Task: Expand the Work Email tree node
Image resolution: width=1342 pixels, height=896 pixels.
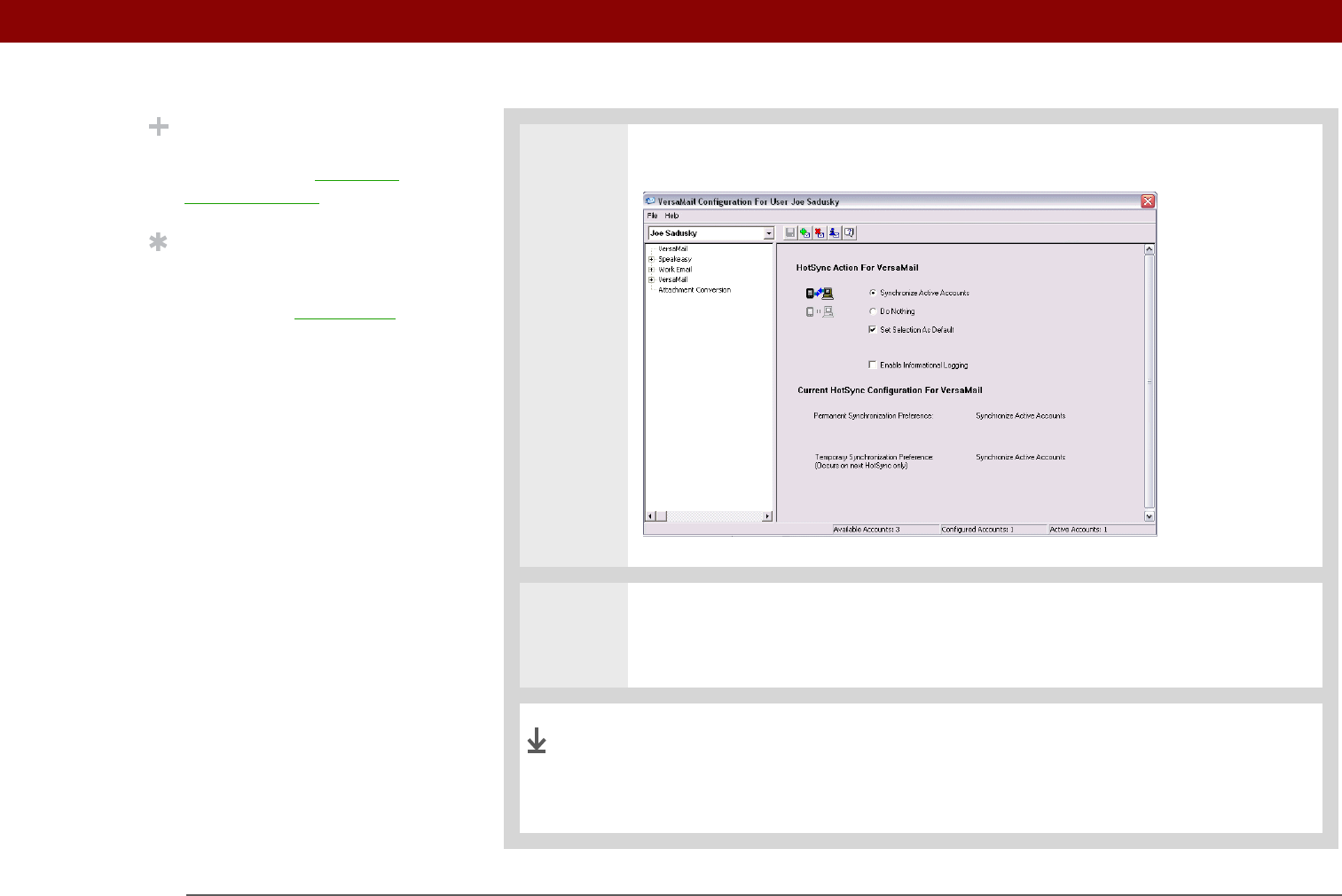Action: click(651, 270)
